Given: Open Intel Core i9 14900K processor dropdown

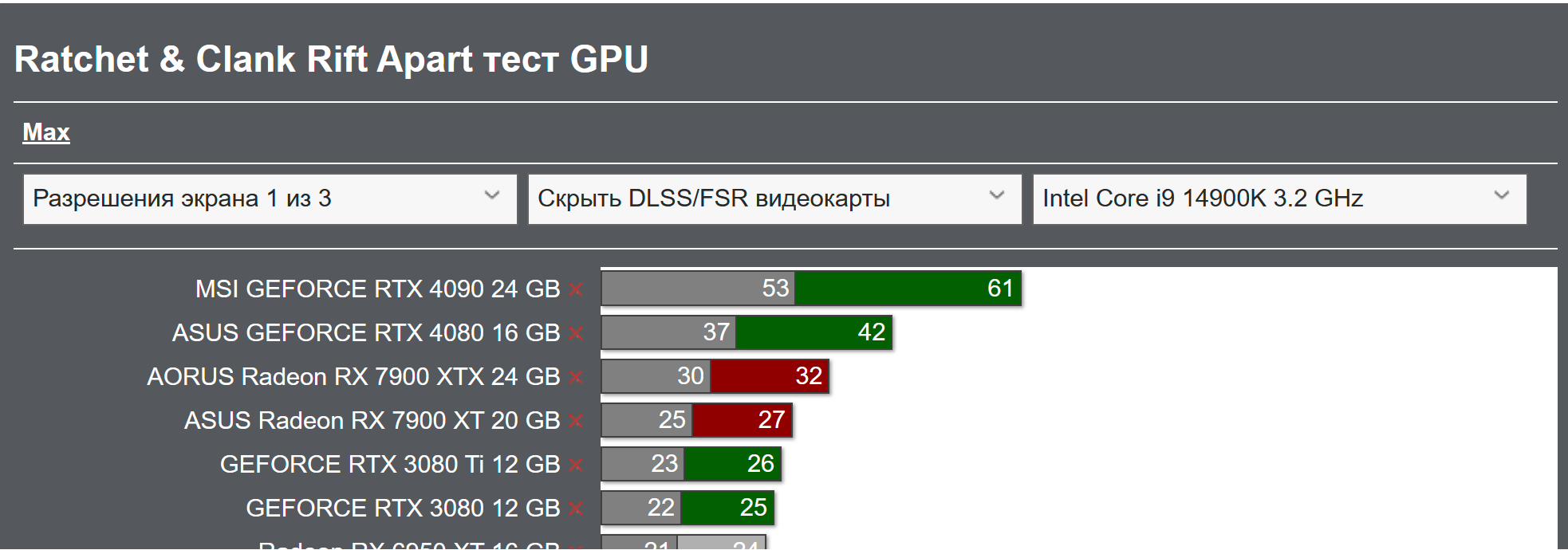Looking at the screenshot, I should (x=1278, y=199).
